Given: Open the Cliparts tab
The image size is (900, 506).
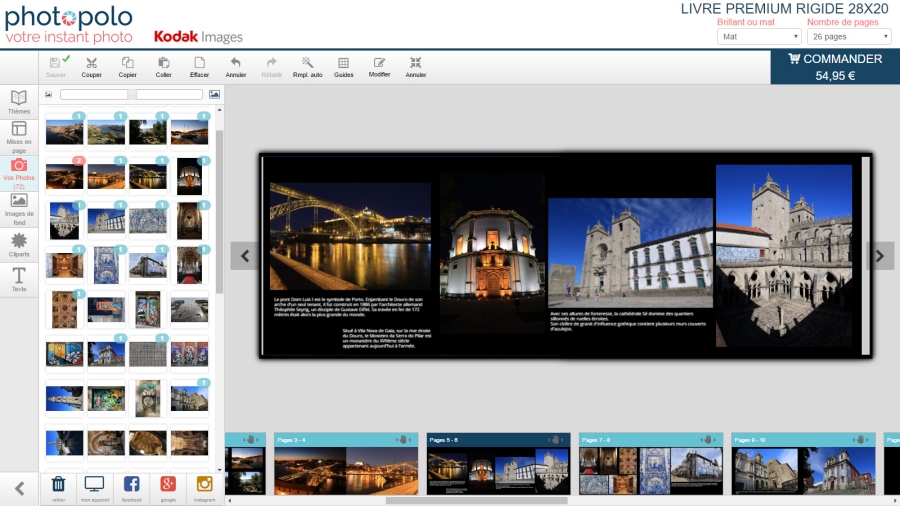Looking at the screenshot, I should [19, 246].
